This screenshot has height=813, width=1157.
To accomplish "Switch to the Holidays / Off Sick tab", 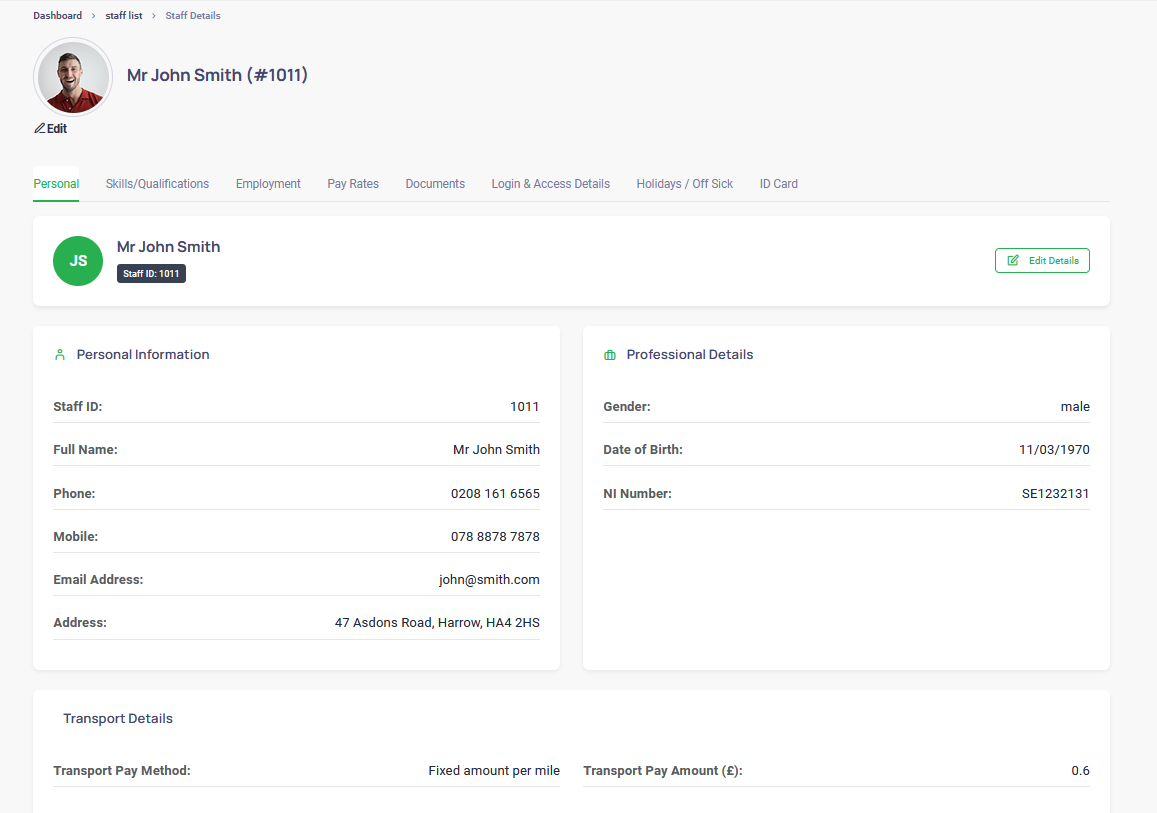I will [x=684, y=183].
